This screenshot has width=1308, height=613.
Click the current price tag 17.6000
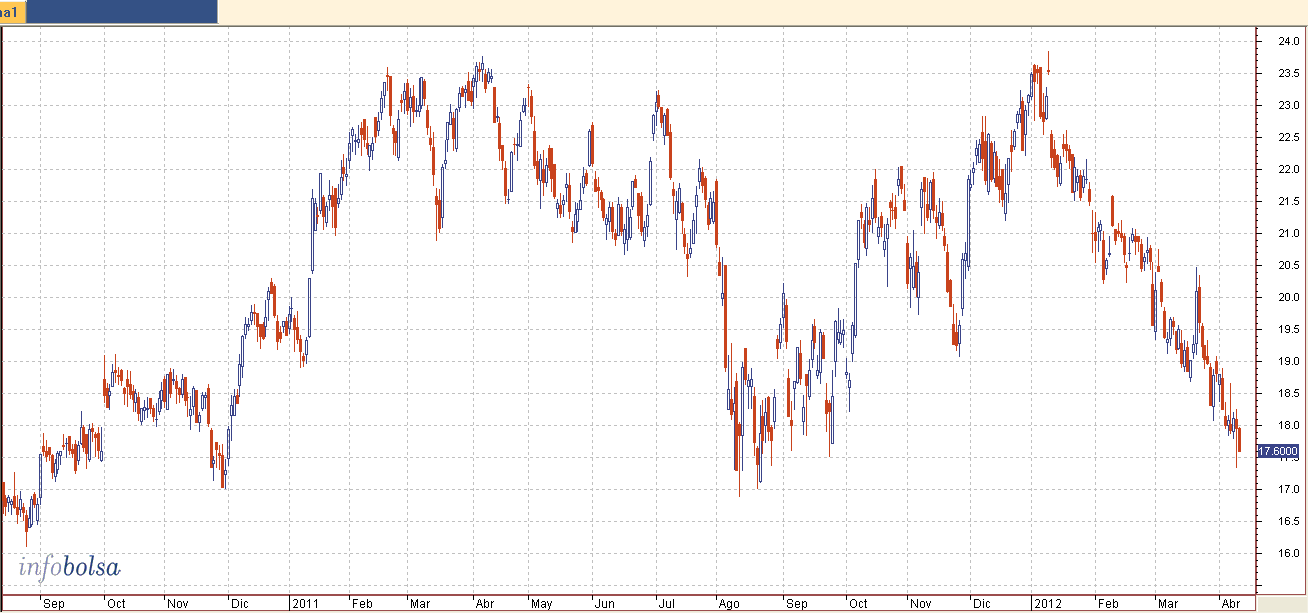click(1277, 451)
